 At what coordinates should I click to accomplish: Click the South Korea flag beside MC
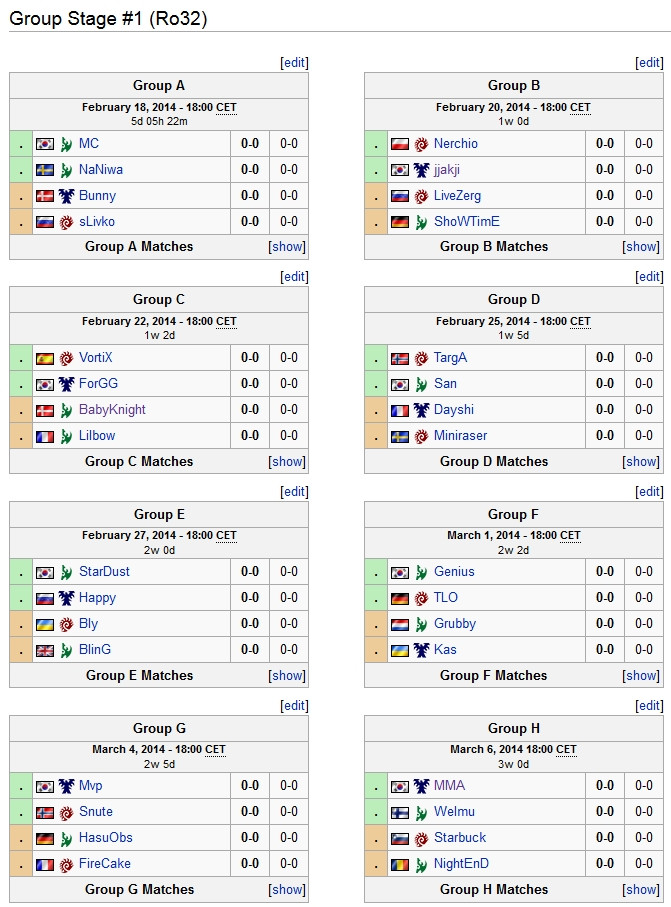pos(45,144)
